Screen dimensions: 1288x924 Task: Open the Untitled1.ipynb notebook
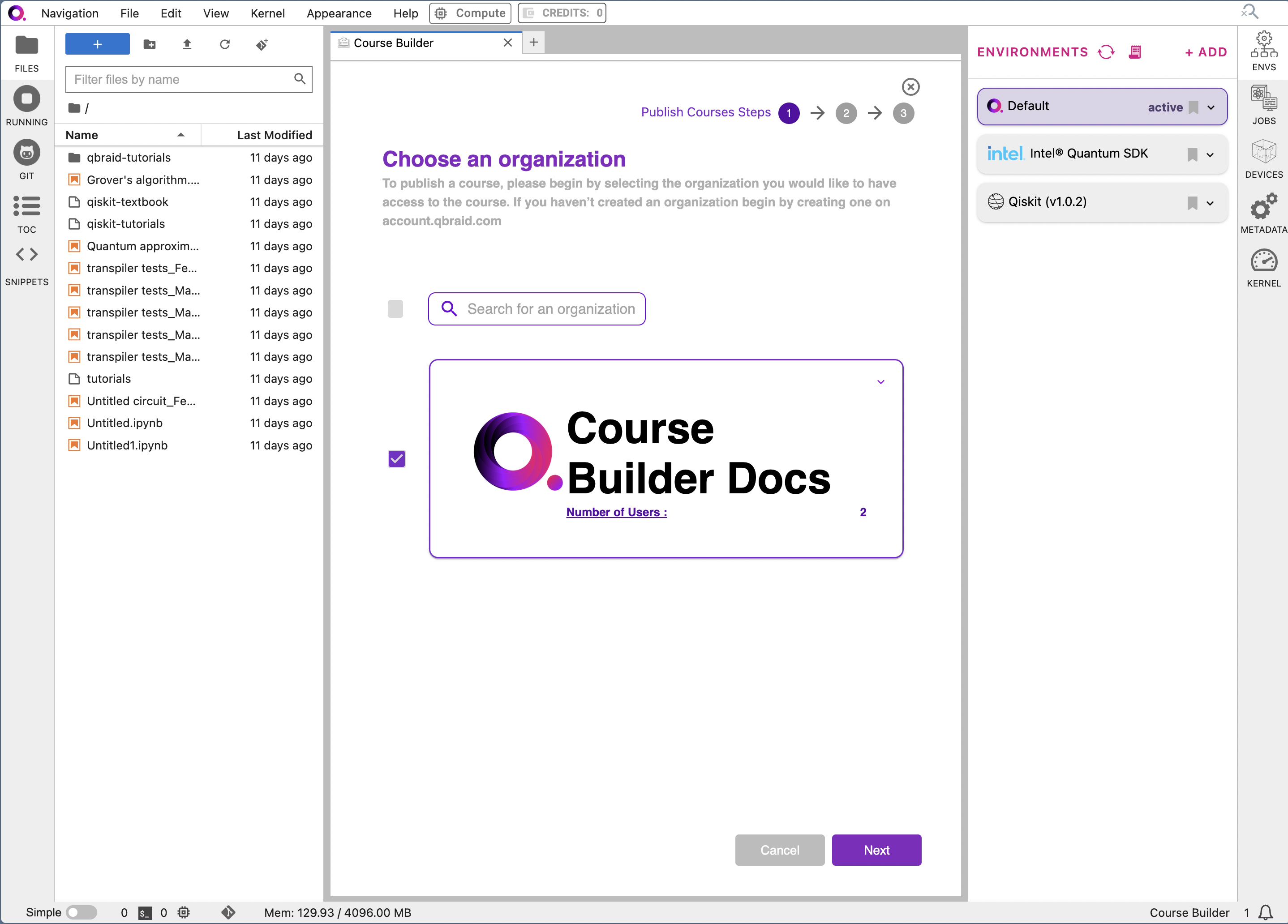pyautogui.click(x=189, y=445)
